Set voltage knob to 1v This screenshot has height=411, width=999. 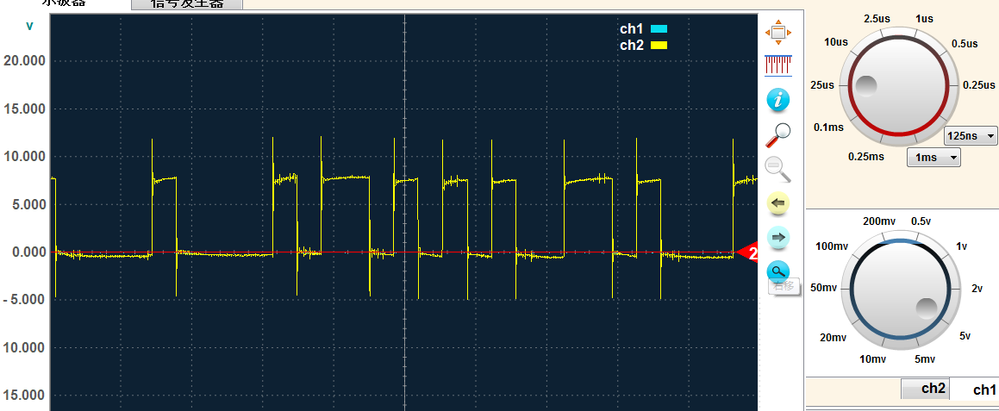point(961,245)
